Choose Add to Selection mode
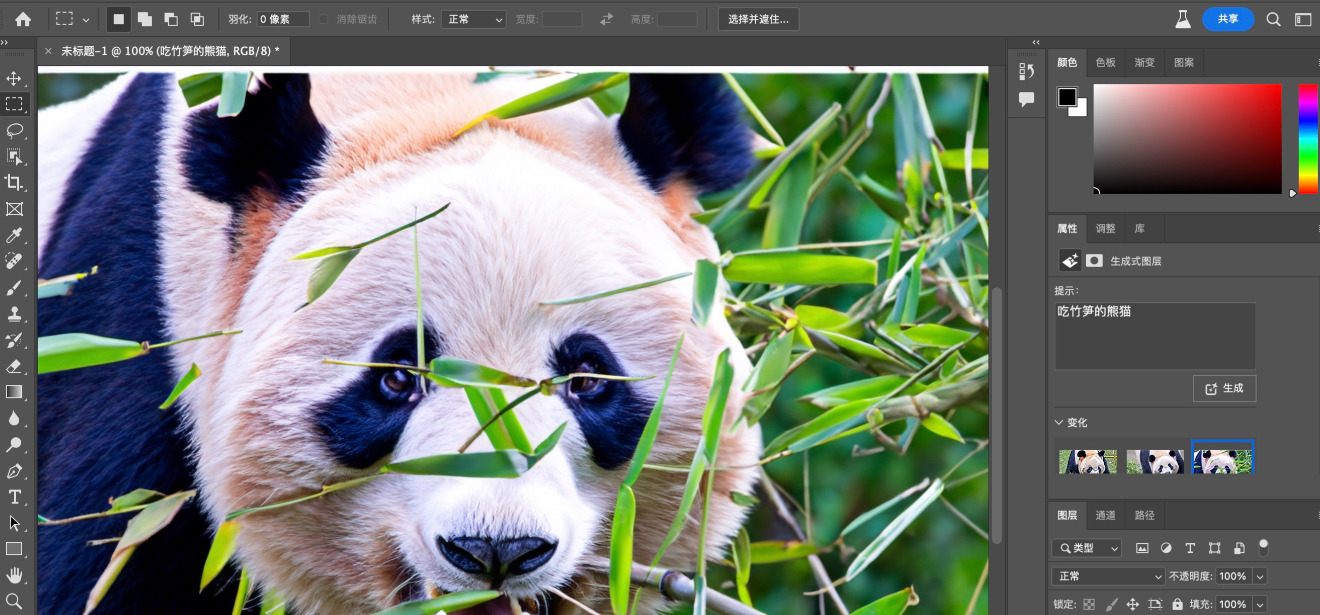1320x615 pixels. click(145, 19)
